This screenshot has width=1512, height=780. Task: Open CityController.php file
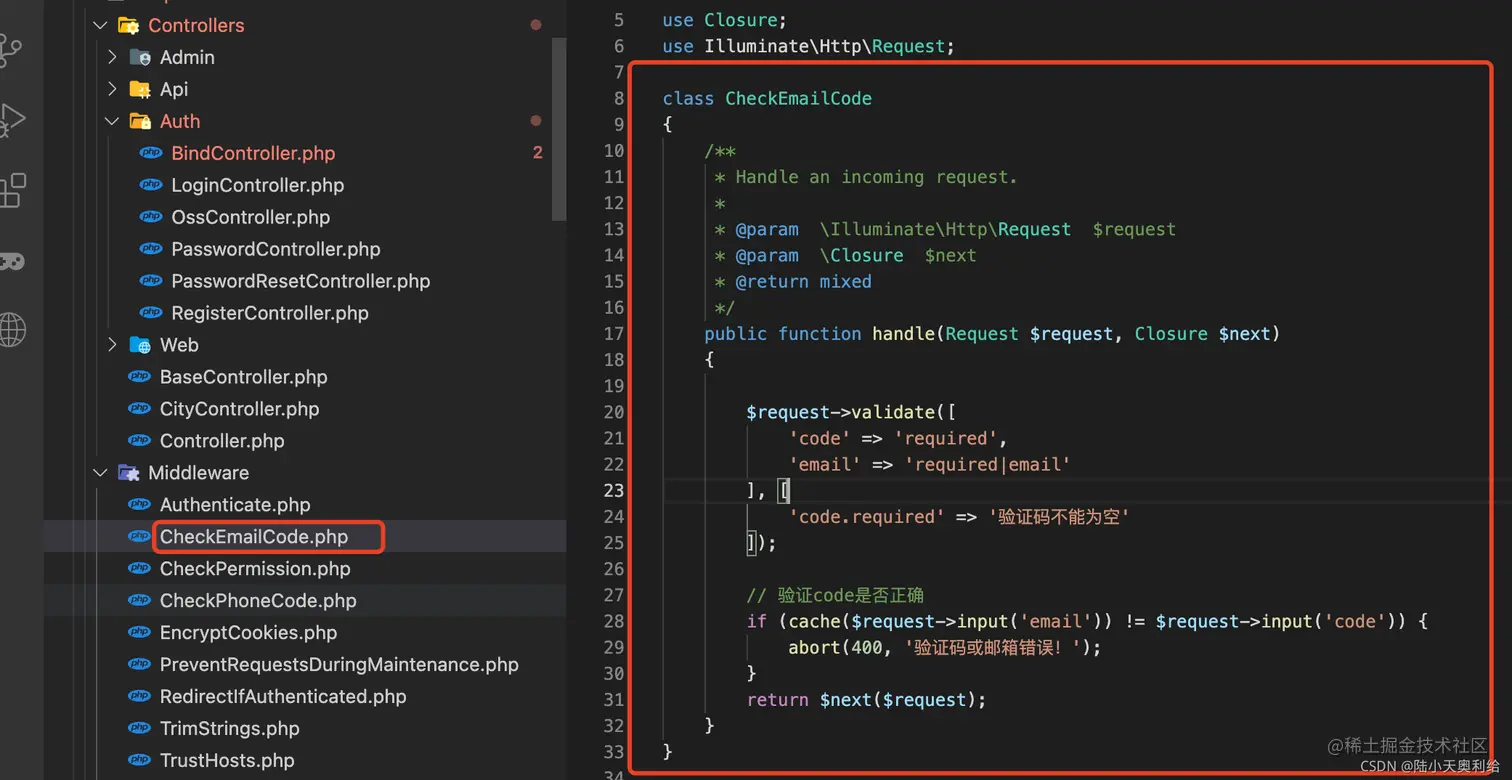(239, 409)
